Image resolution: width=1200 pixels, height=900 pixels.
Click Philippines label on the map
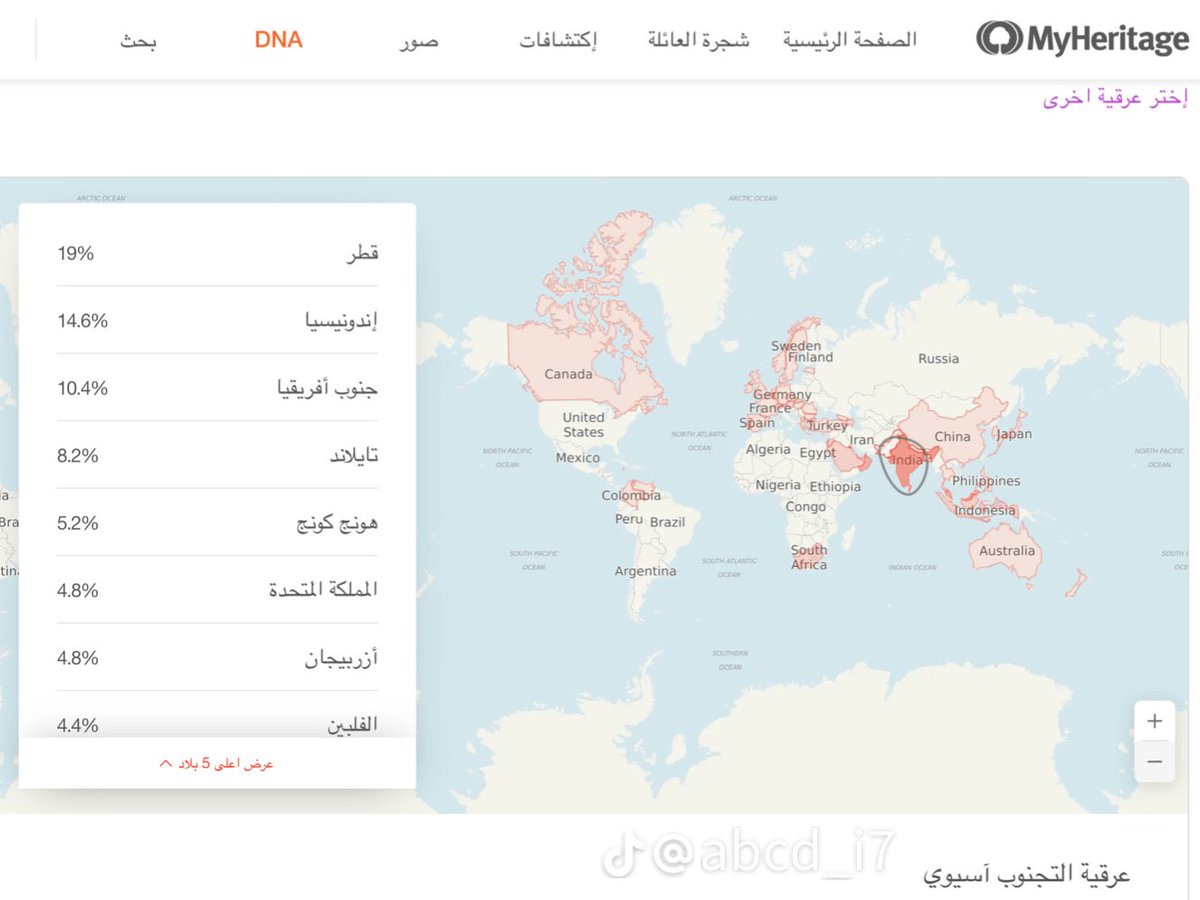click(x=986, y=480)
